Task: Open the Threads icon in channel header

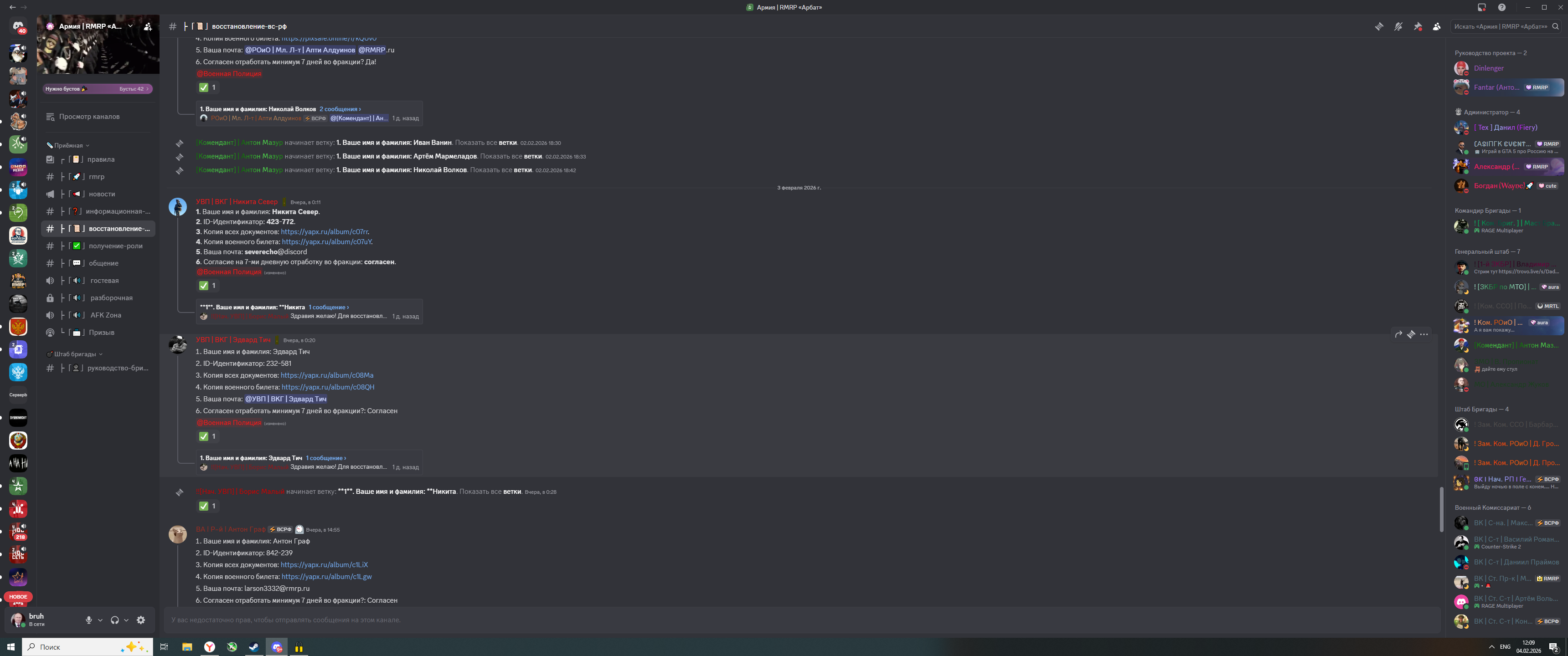Action: click(1379, 27)
